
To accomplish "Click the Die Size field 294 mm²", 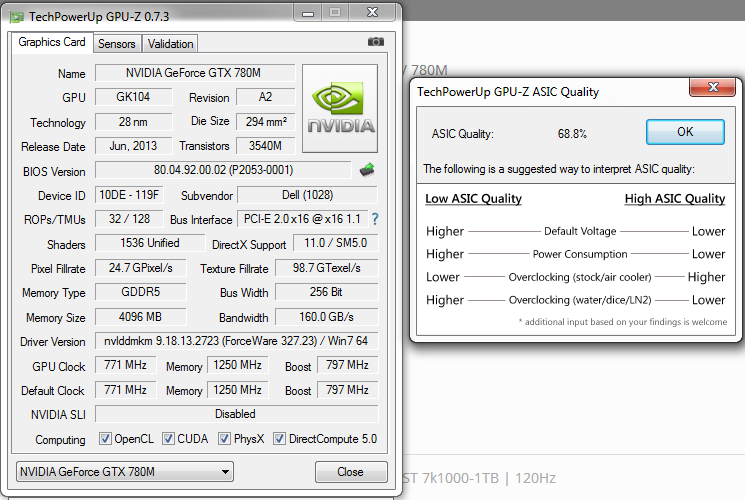I will (x=265, y=122).
